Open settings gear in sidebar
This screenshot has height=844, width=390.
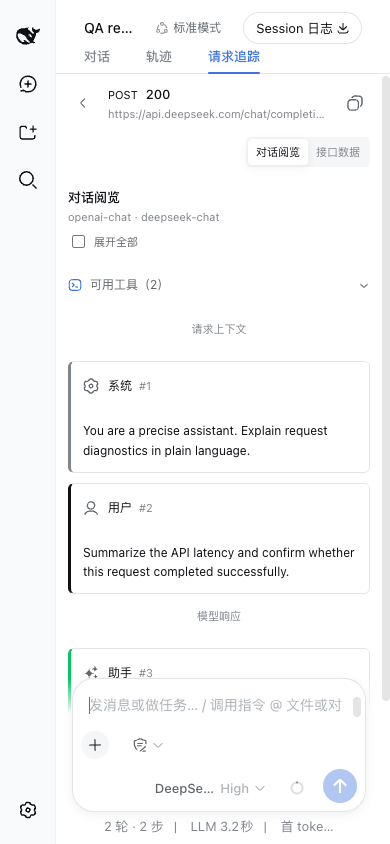(27, 810)
